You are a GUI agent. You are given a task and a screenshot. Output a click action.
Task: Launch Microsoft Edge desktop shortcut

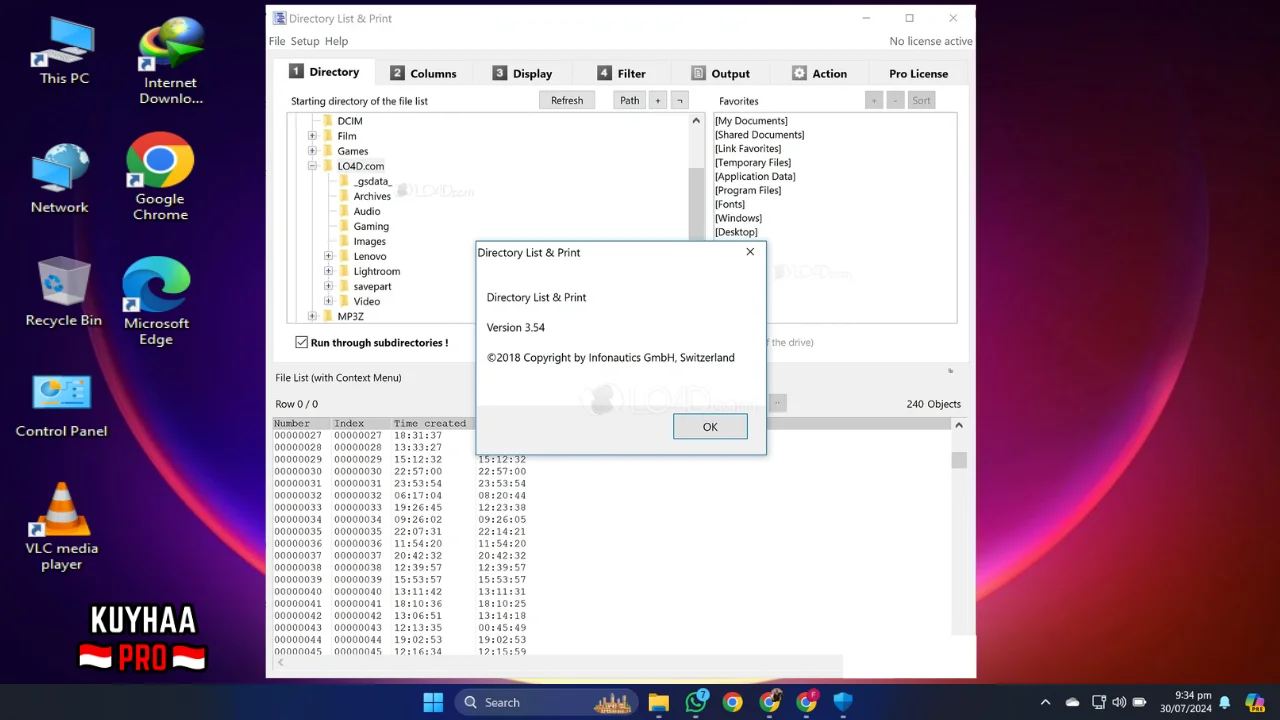tap(156, 302)
